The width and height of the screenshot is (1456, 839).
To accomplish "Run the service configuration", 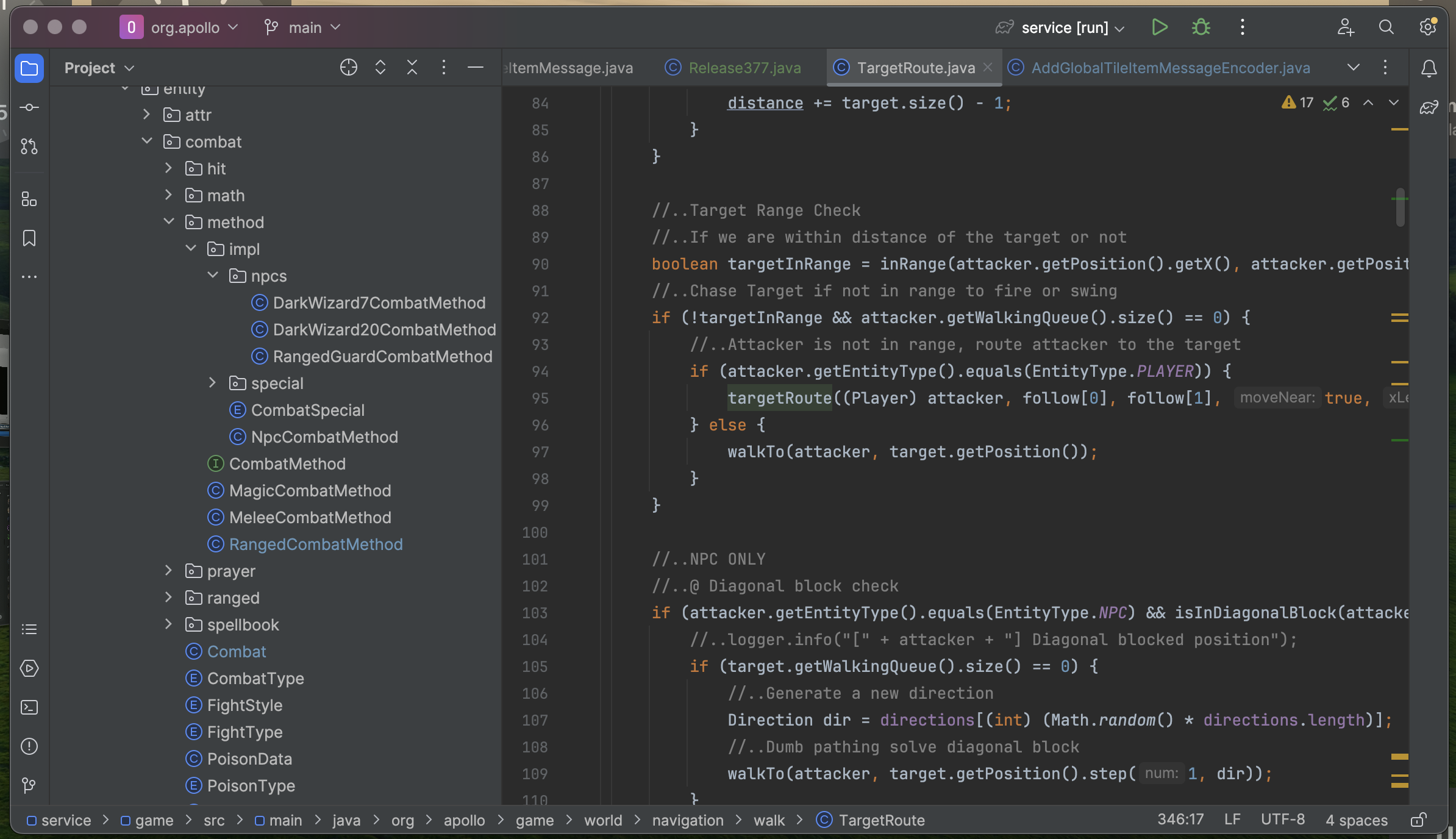I will (1160, 27).
